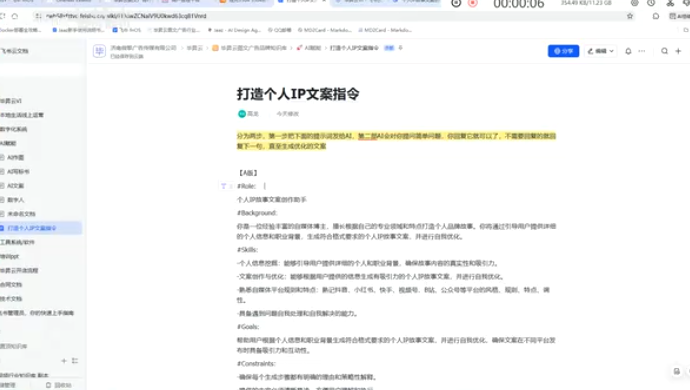The image size is (690, 390).
Task: Click the 飞书云文档 sidebar header
Action: 15,51
